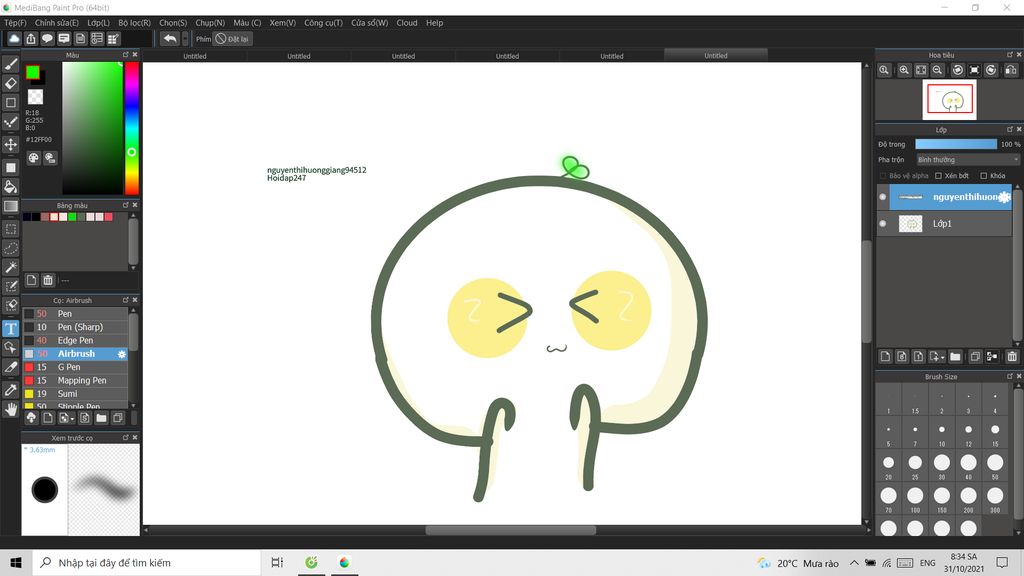Image resolution: width=1024 pixels, height=576 pixels.
Task: Select the Edge Pen brush
Action: click(x=76, y=341)
